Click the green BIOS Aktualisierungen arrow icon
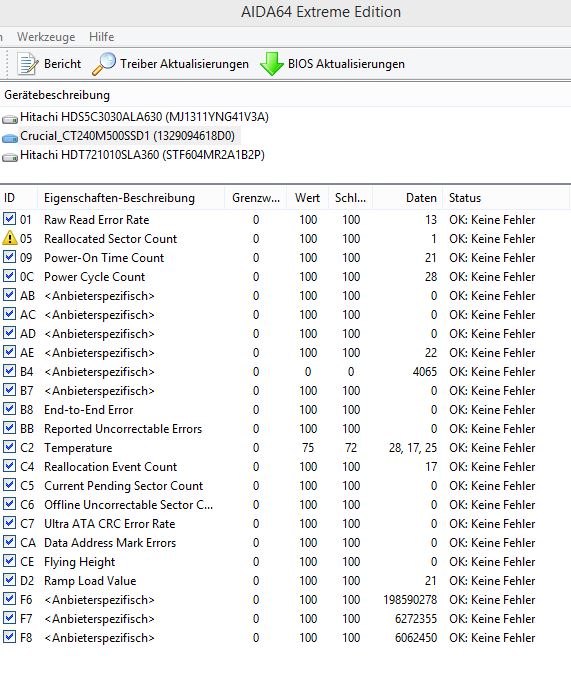Screen dimensions: 571x694 (271, 64)
